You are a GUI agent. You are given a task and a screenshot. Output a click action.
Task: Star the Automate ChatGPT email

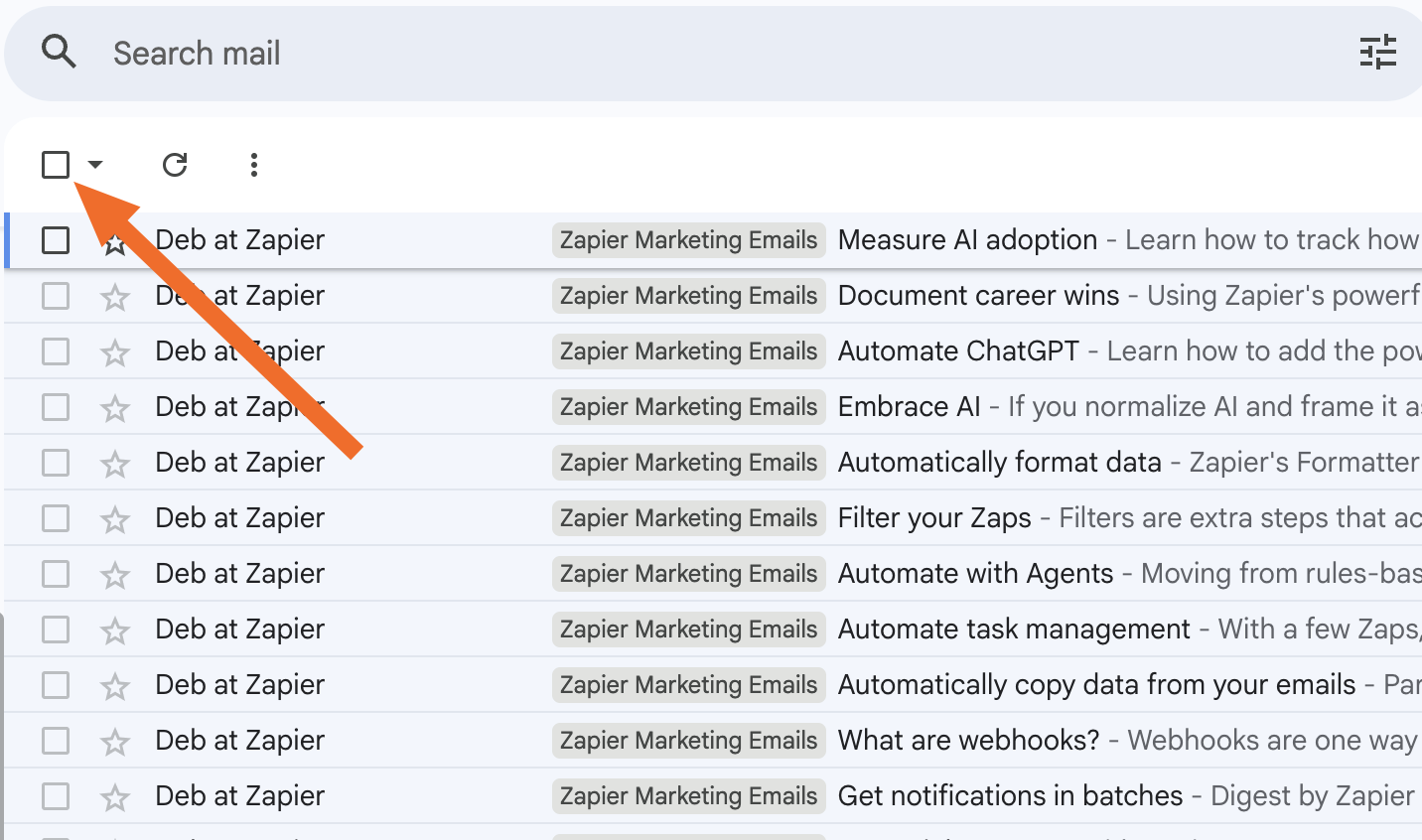115,352
